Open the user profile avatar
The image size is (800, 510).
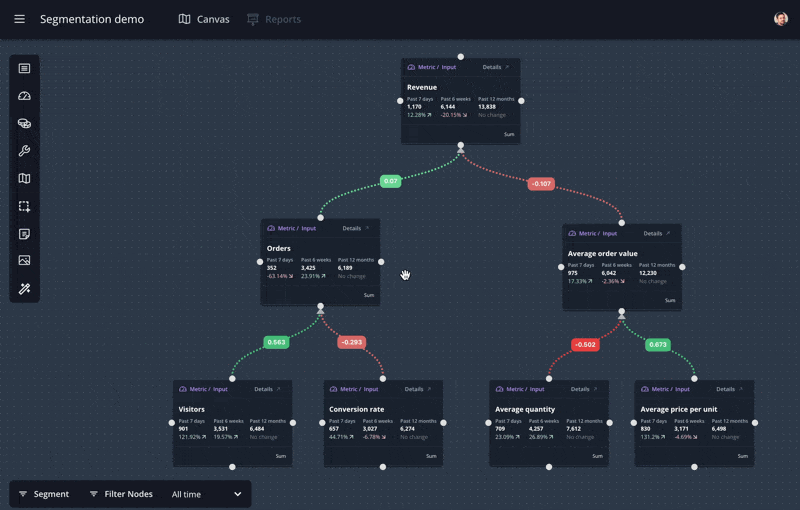click(x=780, y=19)
